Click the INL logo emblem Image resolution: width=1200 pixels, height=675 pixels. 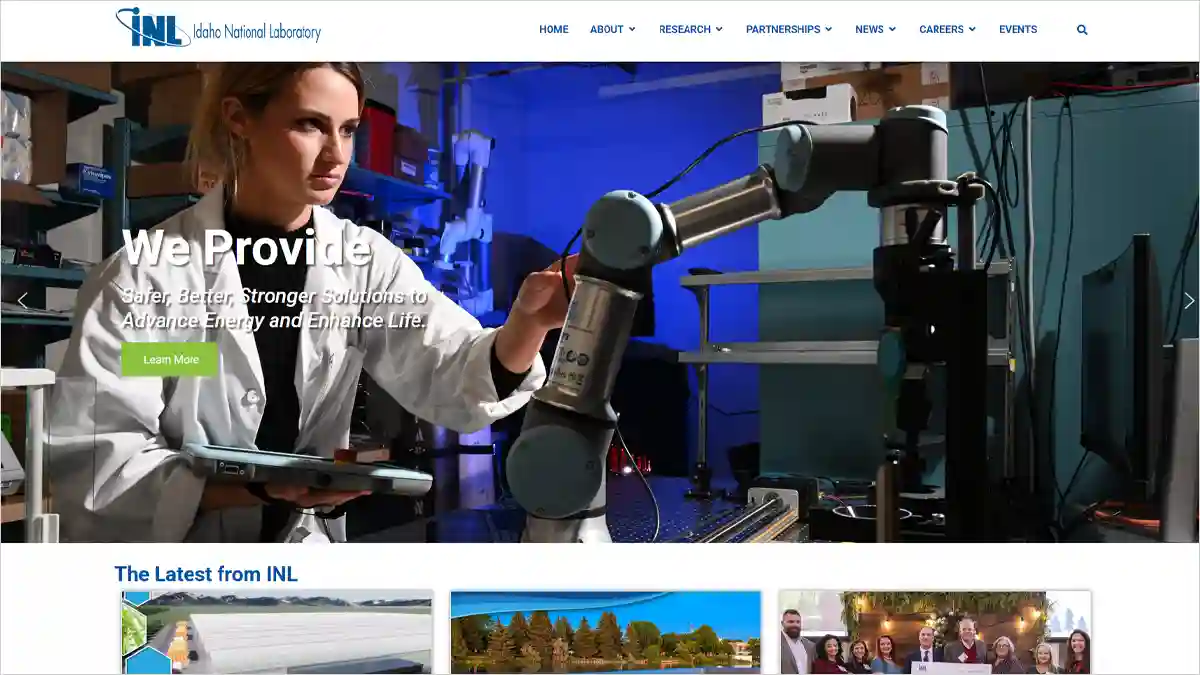(x=152, y=28)
